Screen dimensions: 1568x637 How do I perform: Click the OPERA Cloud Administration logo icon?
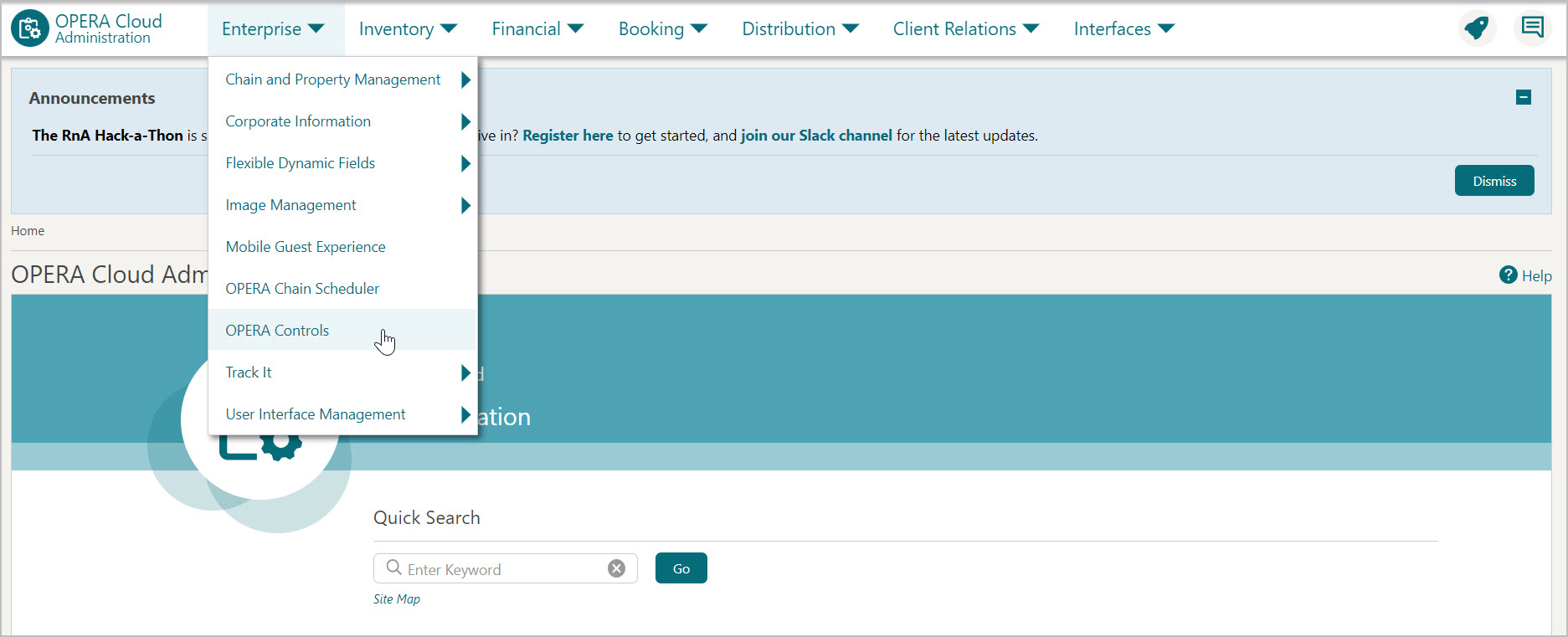pos(30,28)
